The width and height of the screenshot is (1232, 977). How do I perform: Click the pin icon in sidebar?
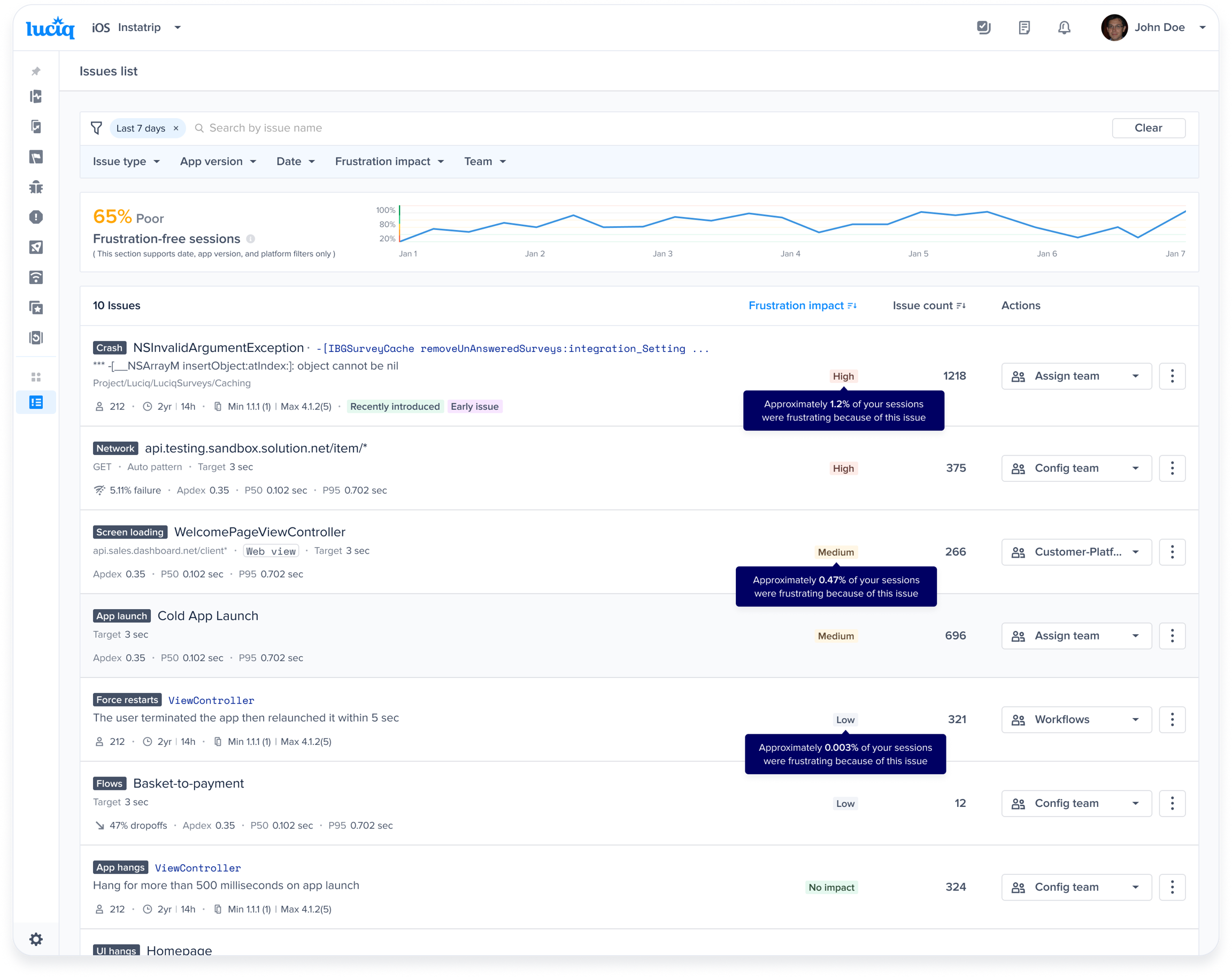click(x=36, y=71)
